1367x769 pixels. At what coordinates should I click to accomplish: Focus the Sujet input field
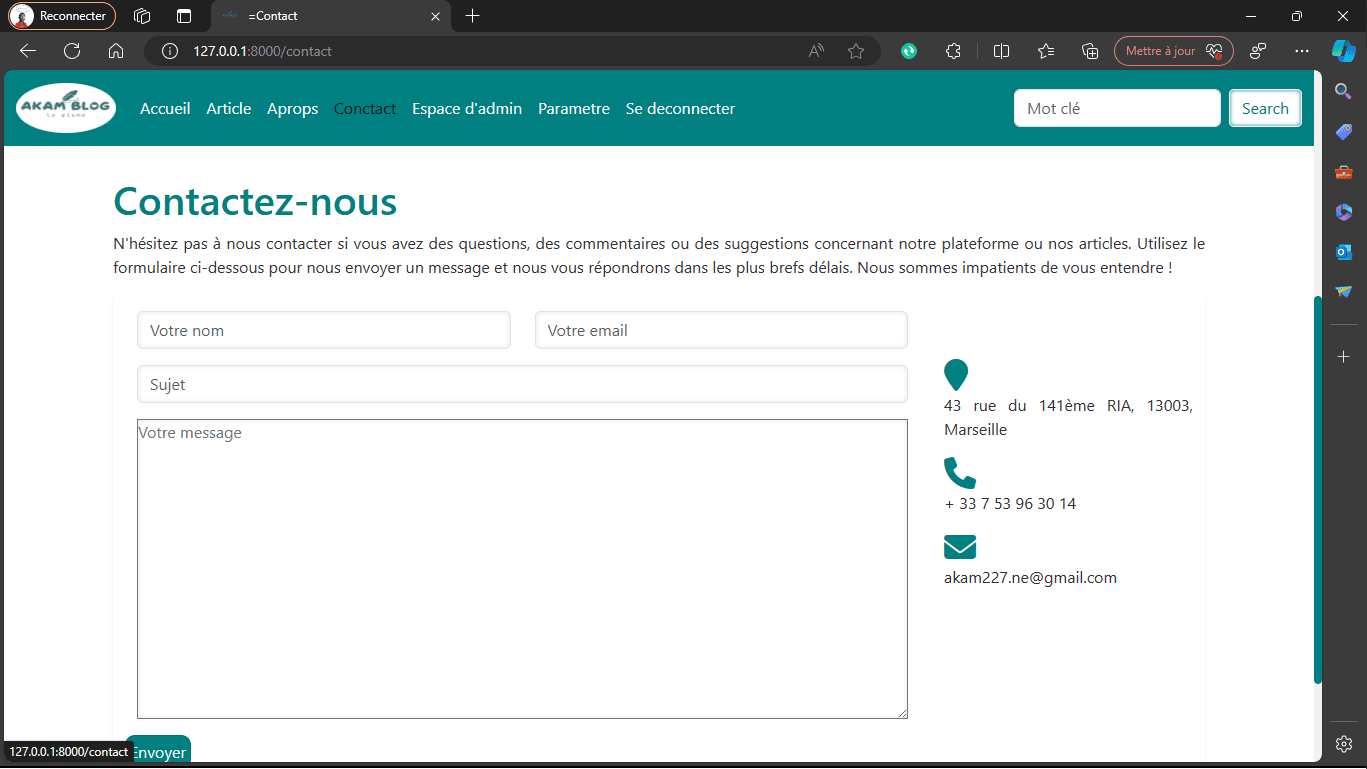[522, 385]
